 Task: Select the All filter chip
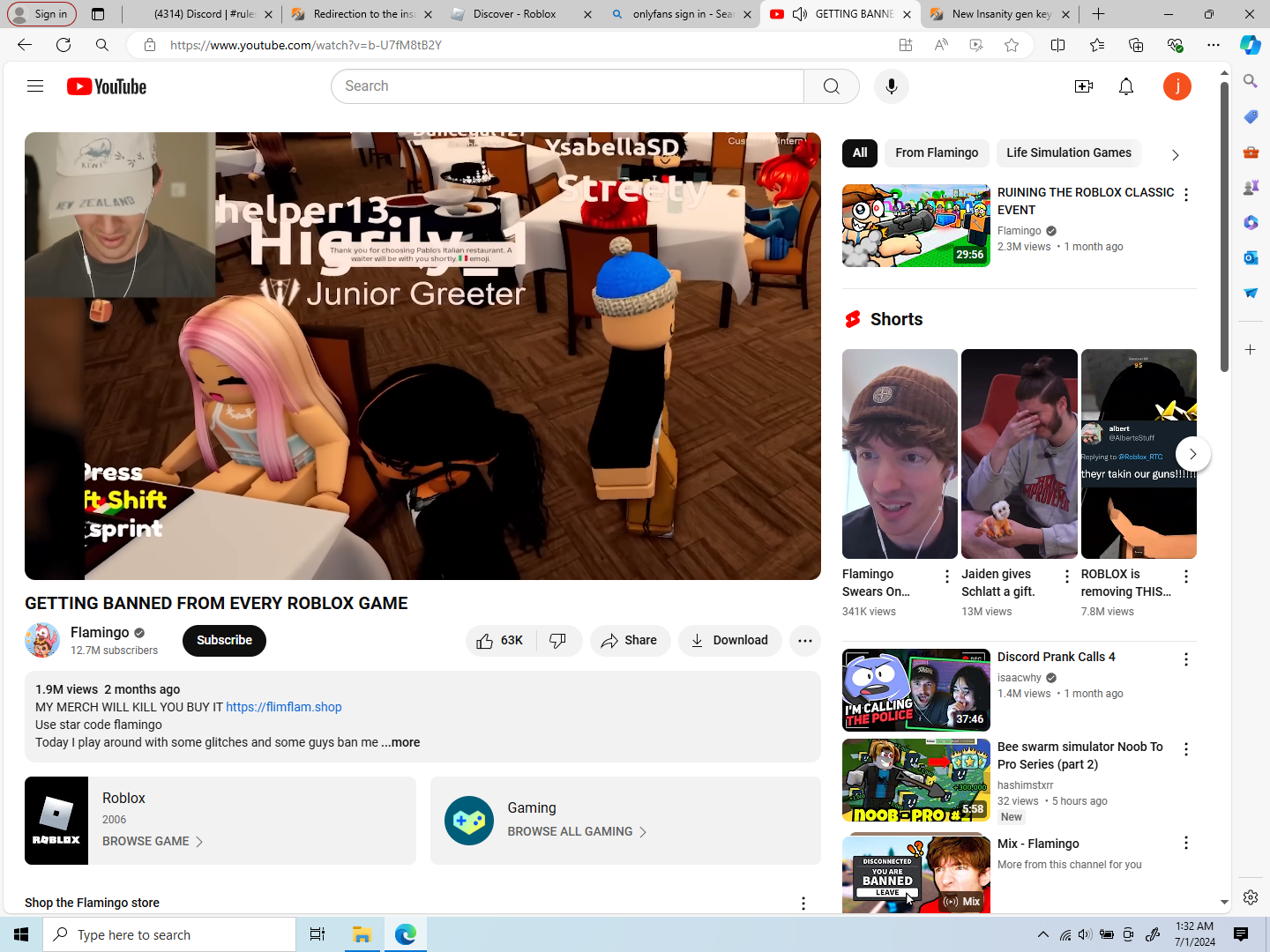click(860, 152)
